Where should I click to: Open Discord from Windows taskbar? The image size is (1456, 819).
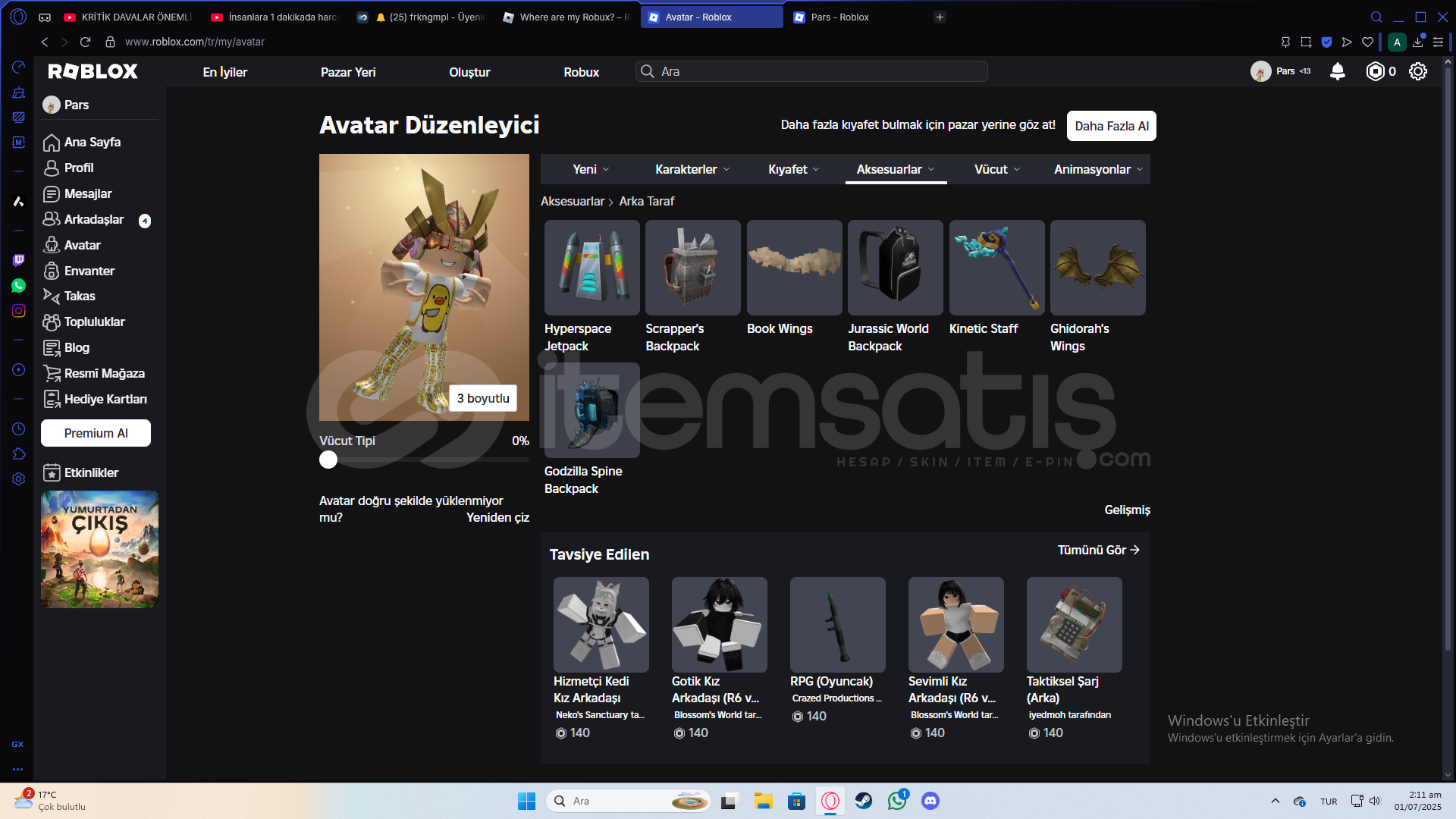tap(930, 801)
